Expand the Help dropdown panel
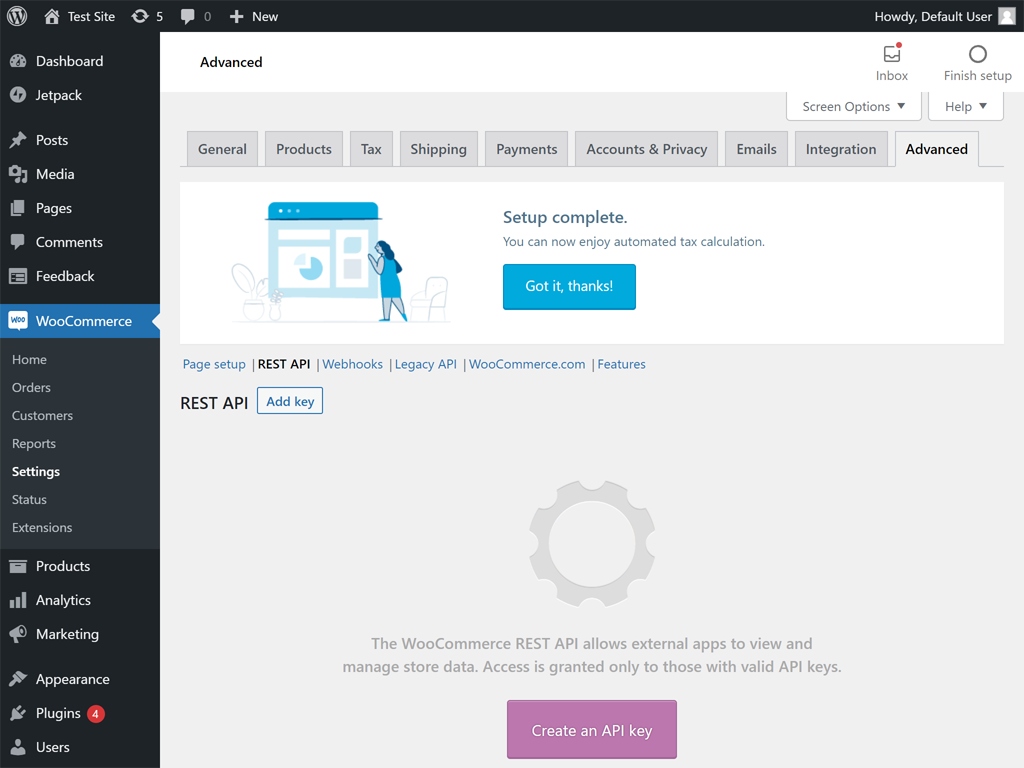 (965, 106)
